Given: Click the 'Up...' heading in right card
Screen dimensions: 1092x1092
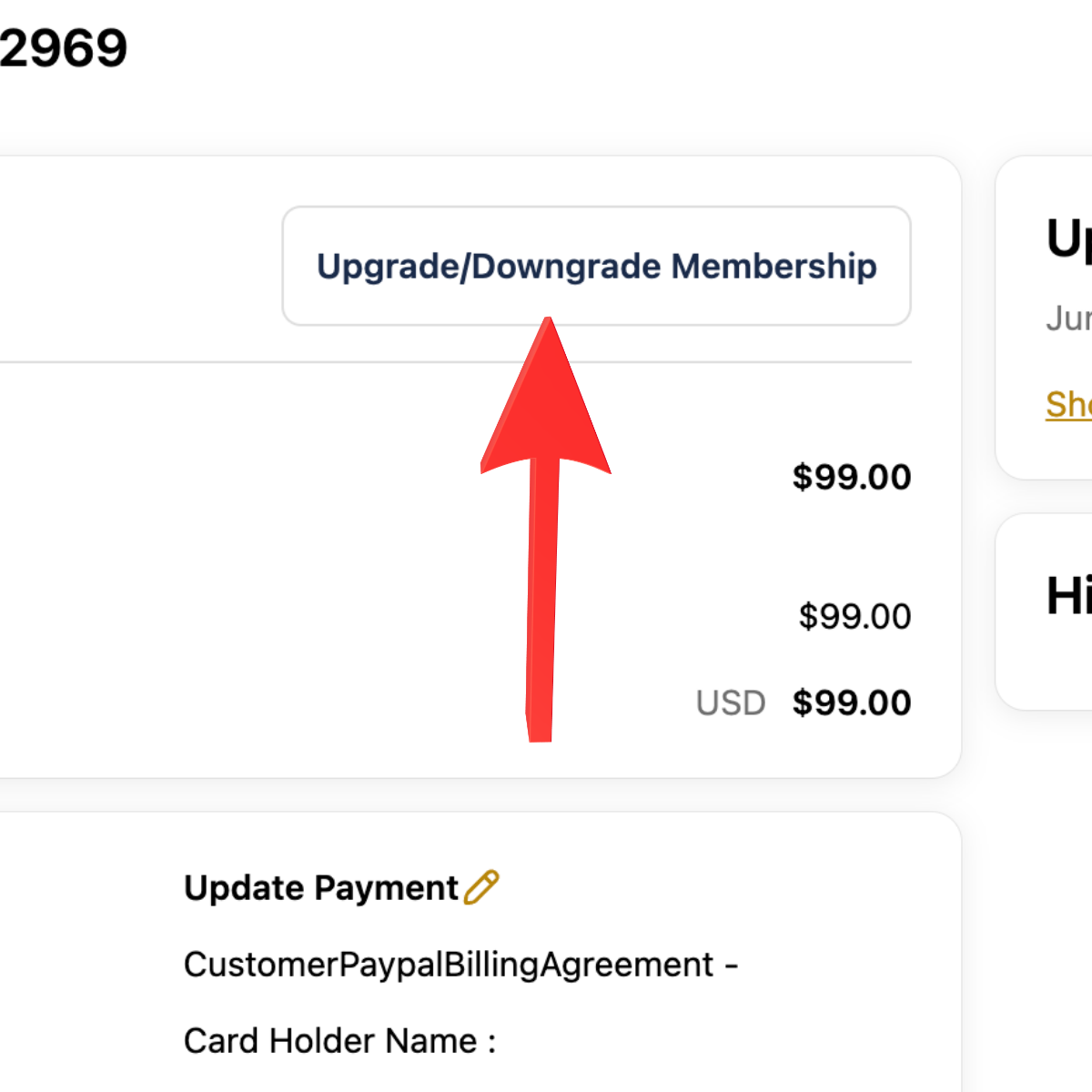Looking at the screenshot, I should [1069, 240].
